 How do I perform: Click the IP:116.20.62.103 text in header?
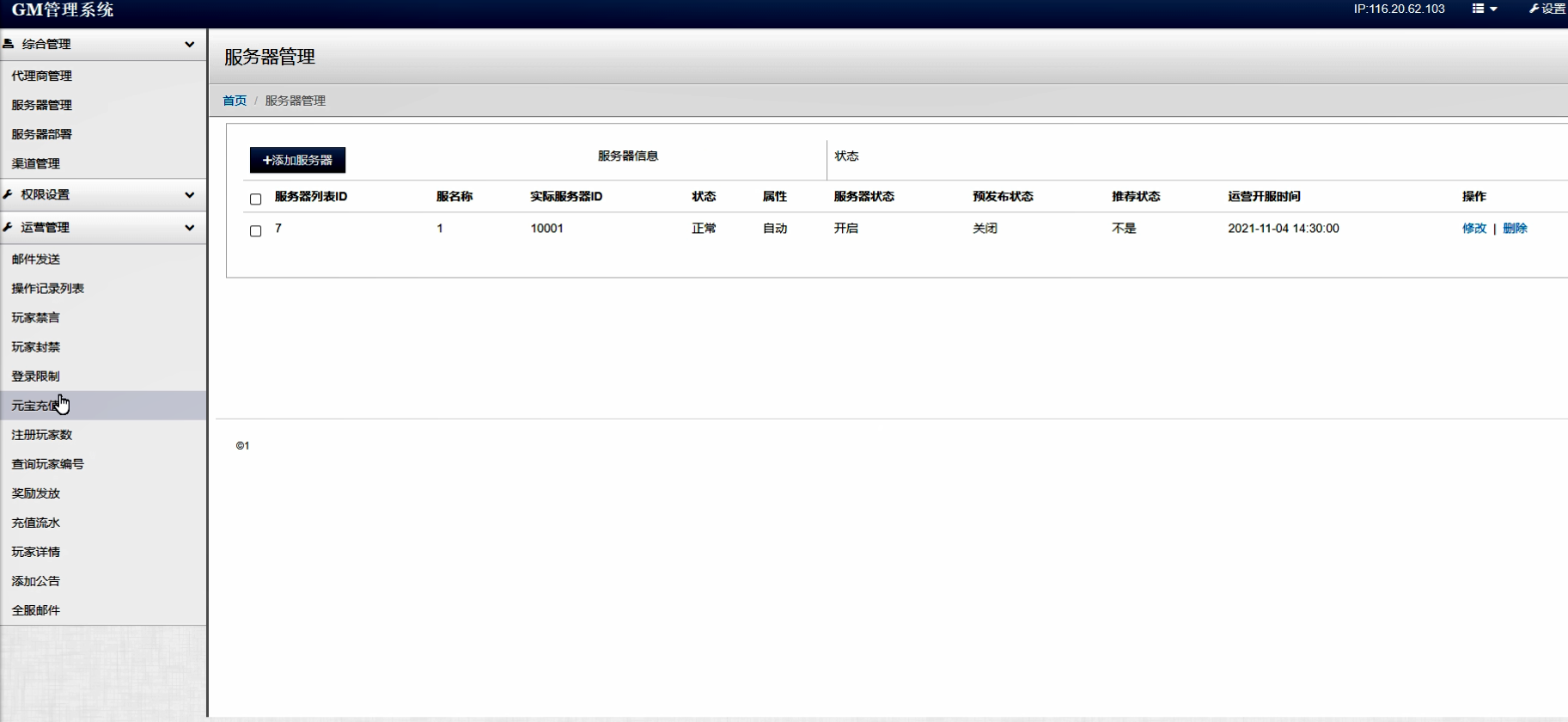[1399, 9]
